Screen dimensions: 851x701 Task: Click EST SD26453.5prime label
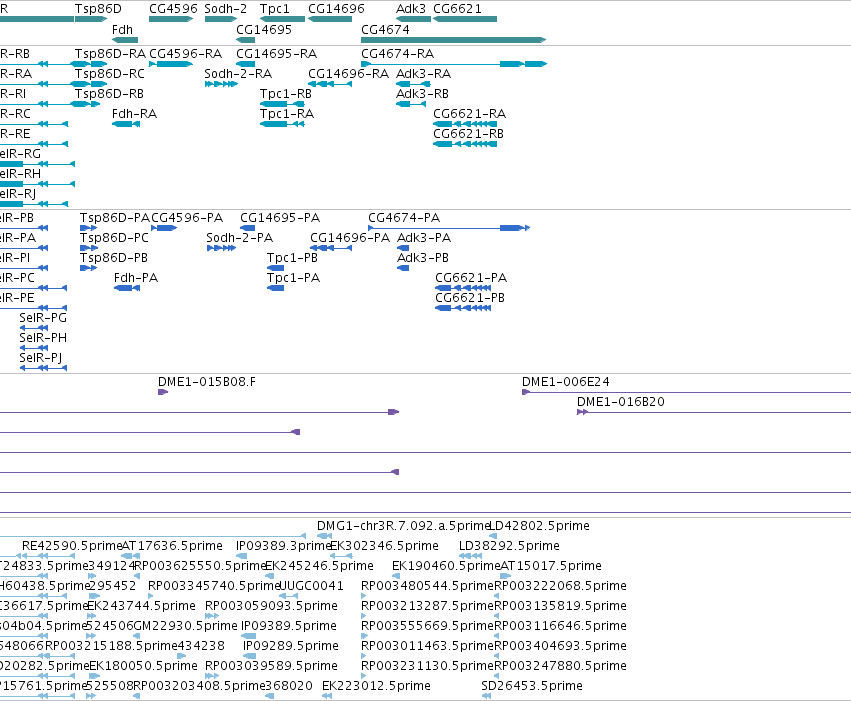(x=532, y=686)
